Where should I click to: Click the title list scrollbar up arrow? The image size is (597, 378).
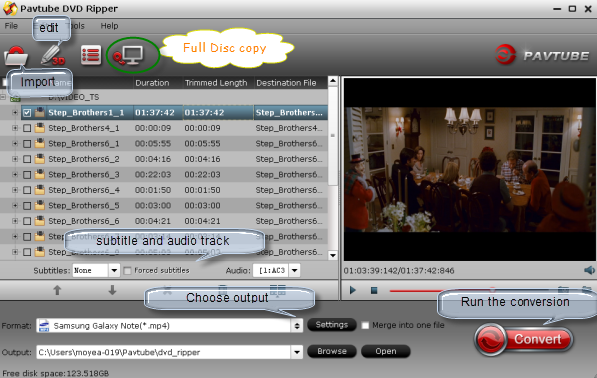pyautogui.click(x=333, y=81)
